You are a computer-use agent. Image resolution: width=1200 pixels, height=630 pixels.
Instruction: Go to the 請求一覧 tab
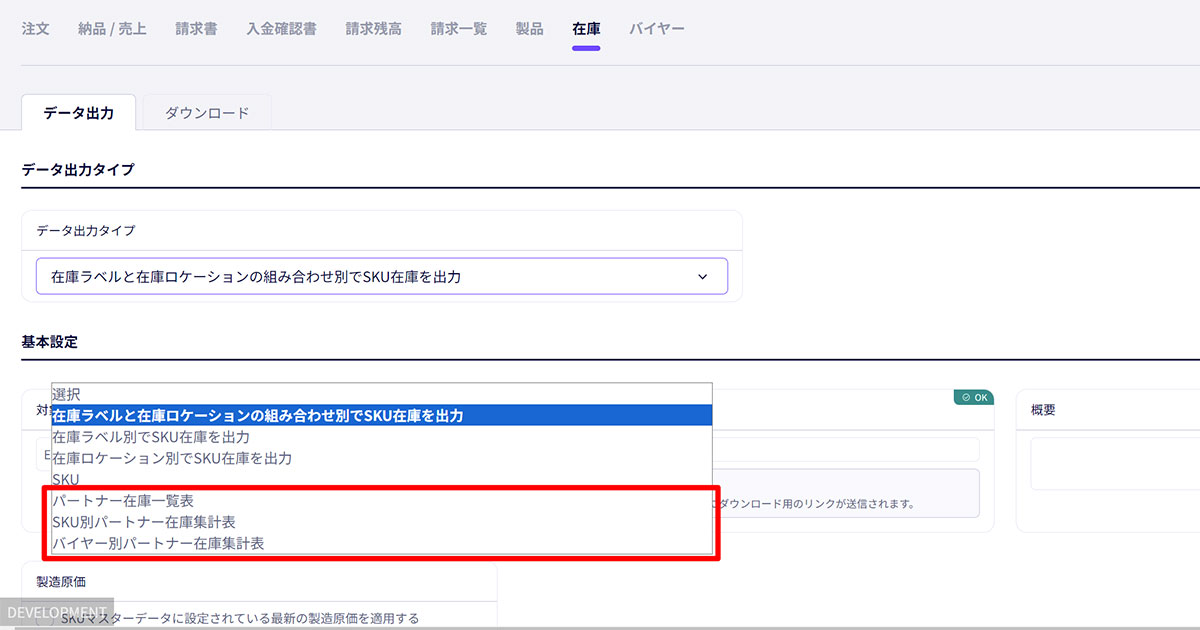(459, 29)
